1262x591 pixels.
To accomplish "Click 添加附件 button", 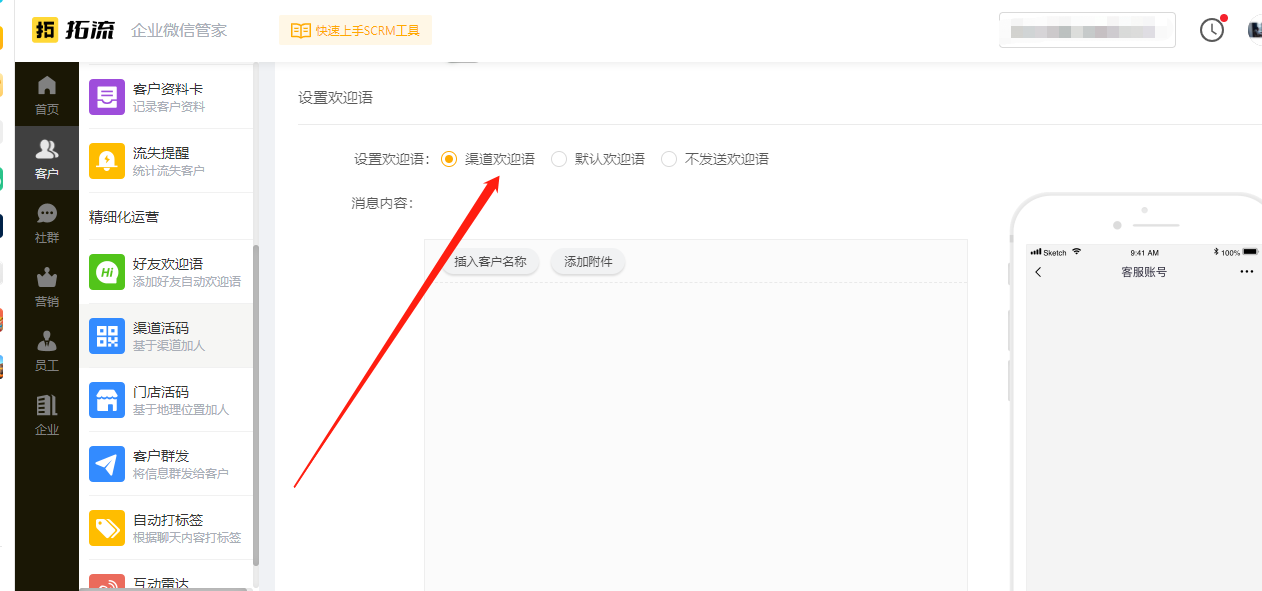I will pyautogui.click(x=588, y=262).
